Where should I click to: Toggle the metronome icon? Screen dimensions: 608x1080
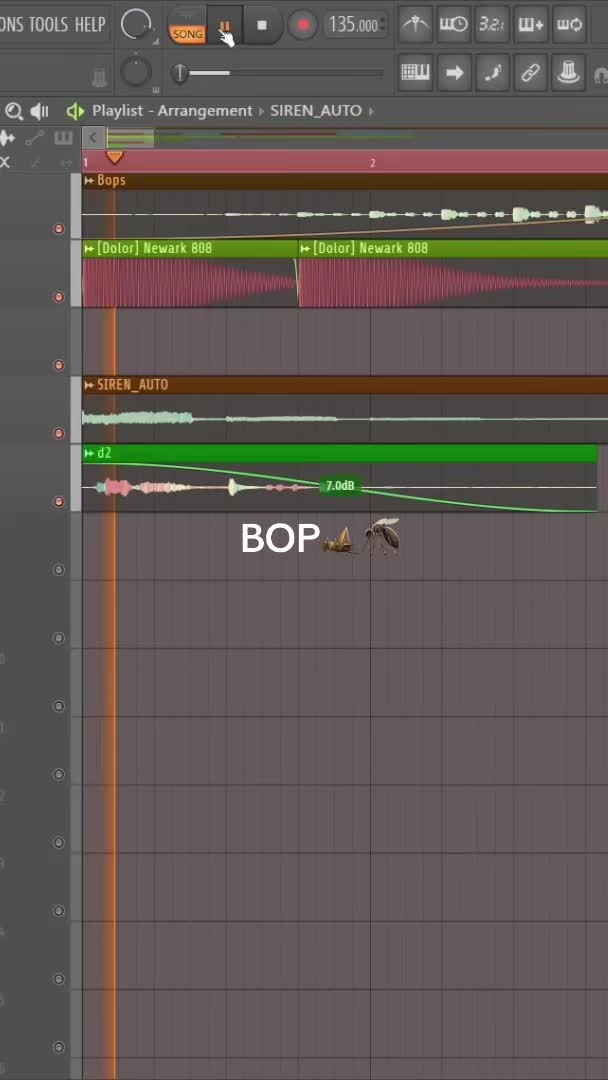coord(415,25)
